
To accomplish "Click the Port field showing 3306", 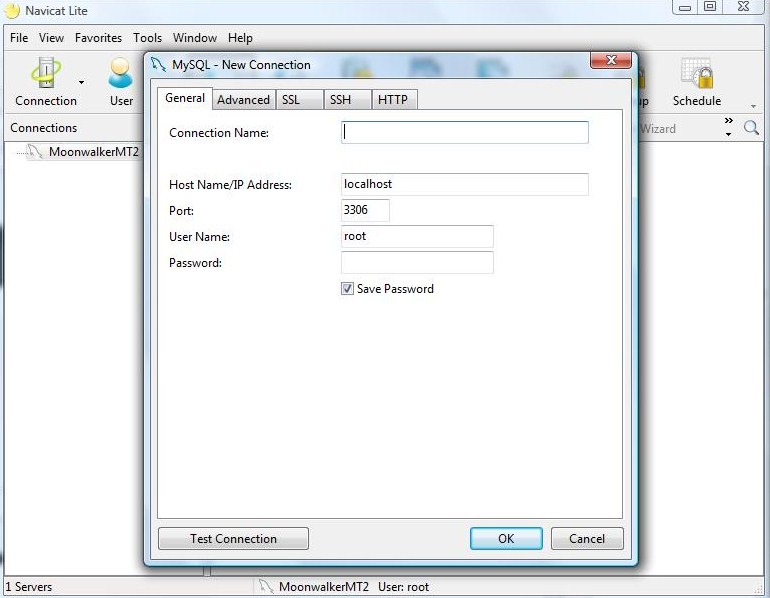I will click(365, 210).
